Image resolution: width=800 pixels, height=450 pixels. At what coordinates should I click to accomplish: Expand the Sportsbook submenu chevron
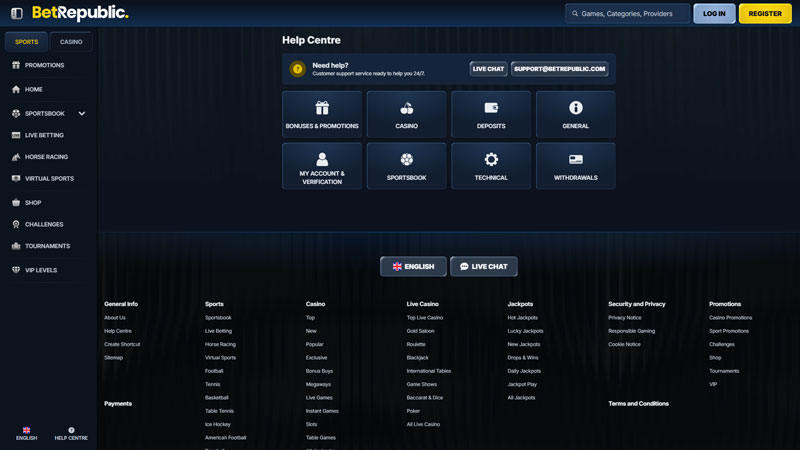82,113
